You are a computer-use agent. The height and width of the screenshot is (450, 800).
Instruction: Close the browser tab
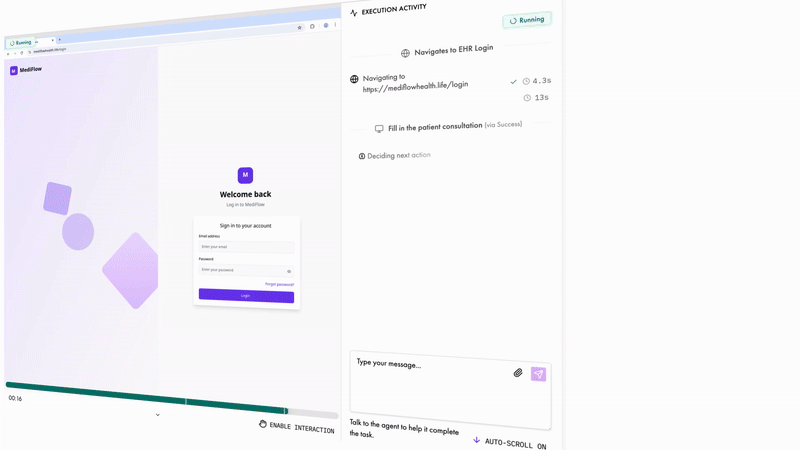pos(53,40)
